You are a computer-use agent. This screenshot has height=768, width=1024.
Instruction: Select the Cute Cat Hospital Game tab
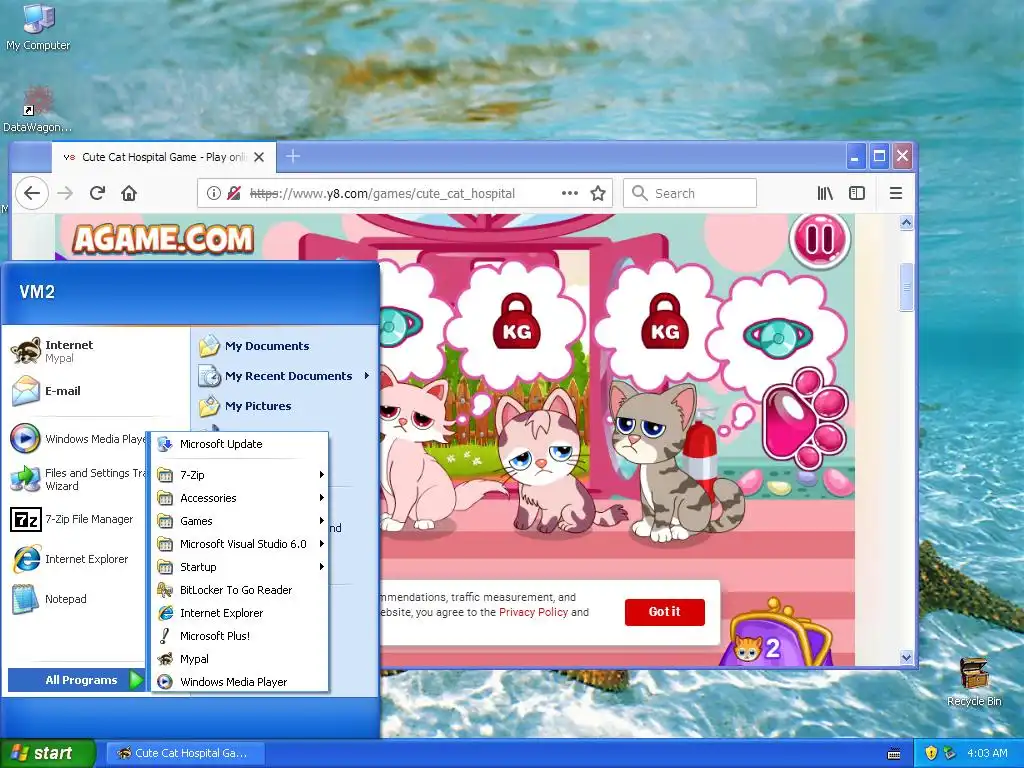coord(163,157)
